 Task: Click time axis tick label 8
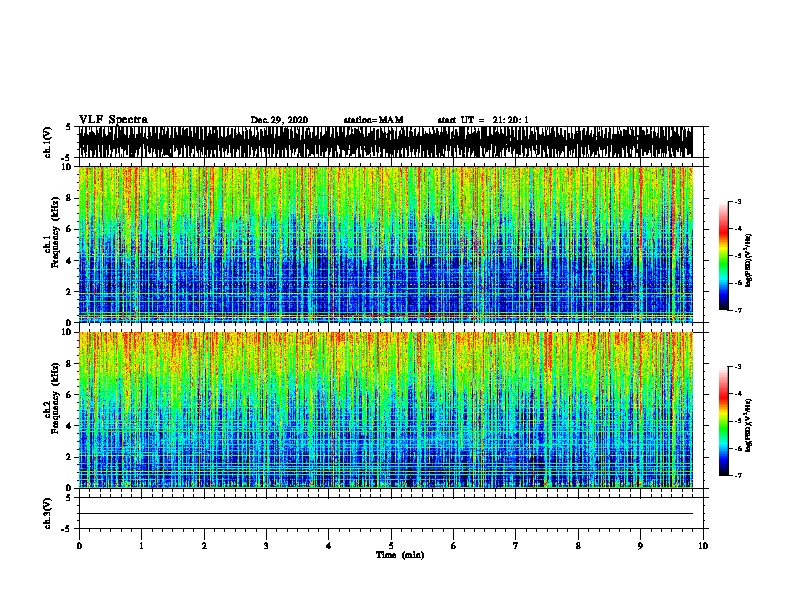coord(578,546)
